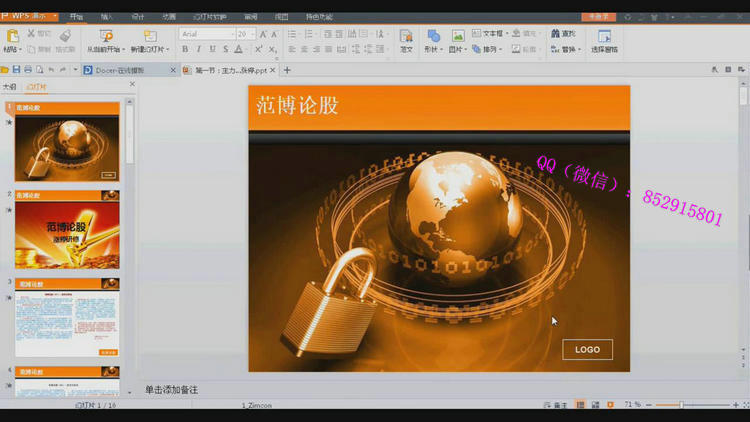Toggle Italic formatting
This screenshot has width=750, height=422.
click(x=198, y=49)
